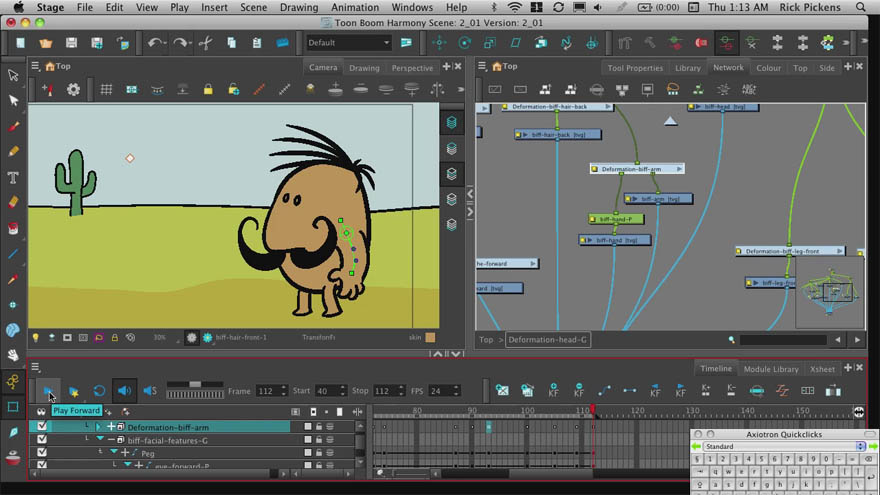This screenshot has width=880, height=495.
Task: Click the yellow lock icon in Camera toolbar
Action: (208, 89)
